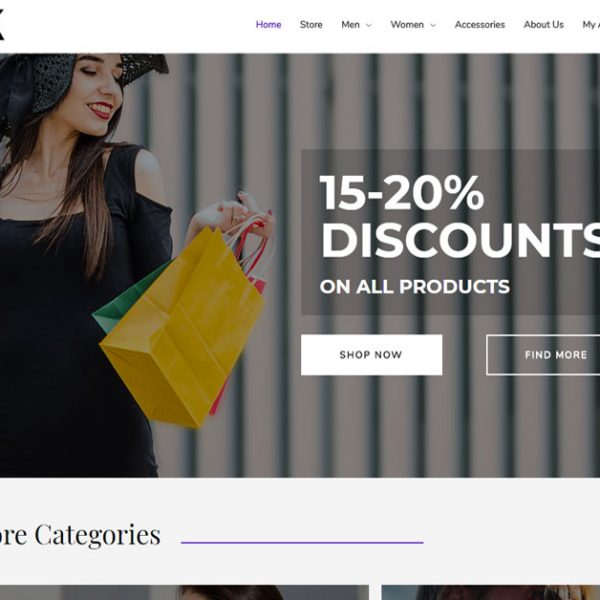The image size is (600, 600).
Task: Open the My Account link
Action: 591,25
